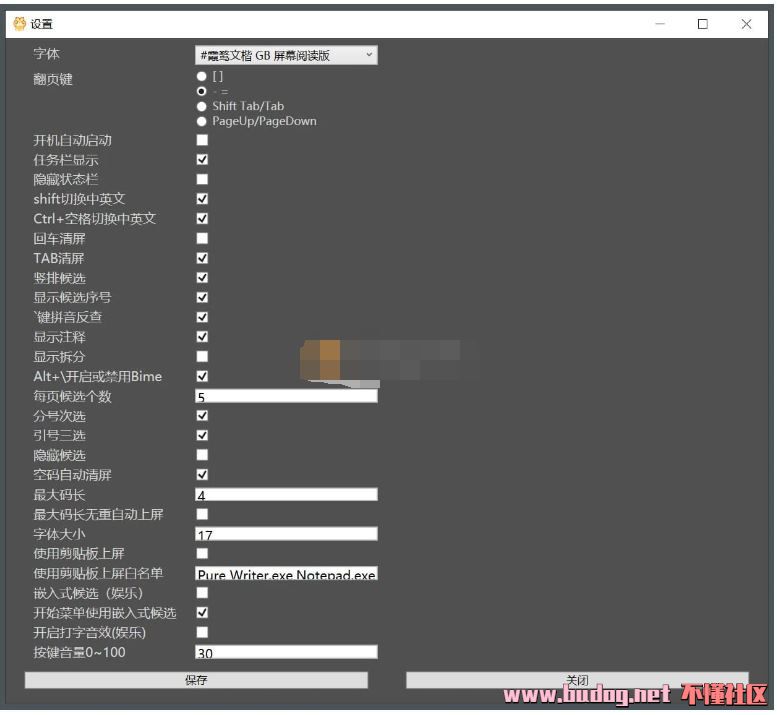Check the 显示拆分 option

pos(202,356)
